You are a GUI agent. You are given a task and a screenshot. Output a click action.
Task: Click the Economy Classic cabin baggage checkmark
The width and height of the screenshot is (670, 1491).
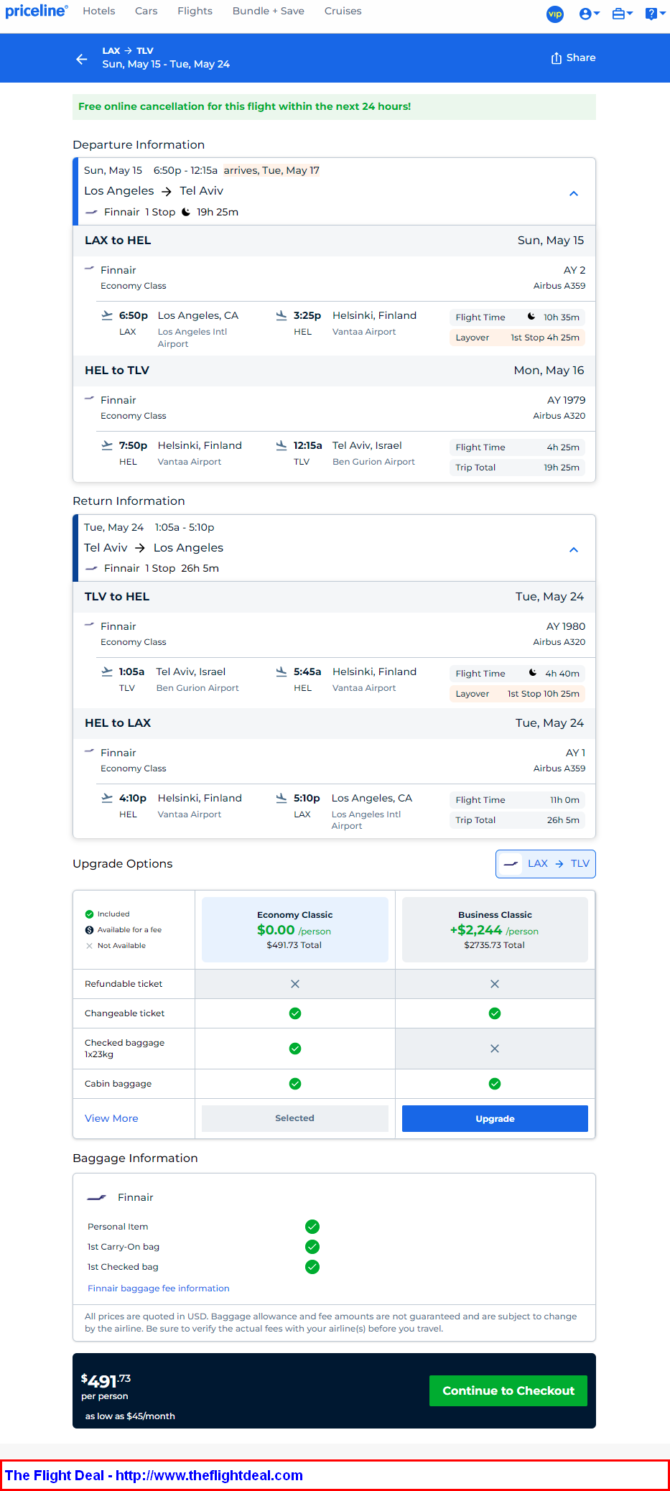(x=295, y=1084)
